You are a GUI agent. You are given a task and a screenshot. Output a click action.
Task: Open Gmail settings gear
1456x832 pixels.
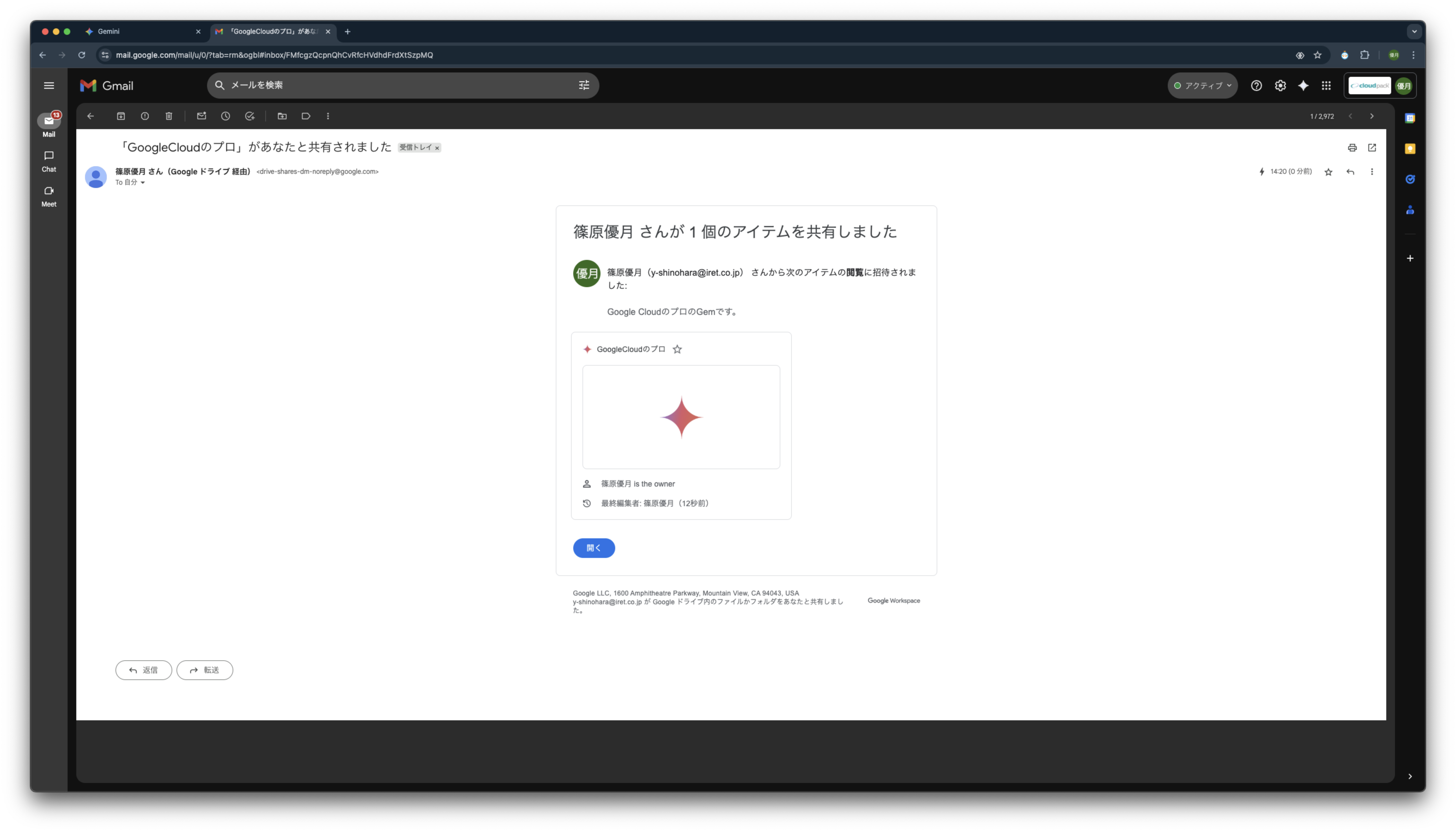coord(1280,86)
